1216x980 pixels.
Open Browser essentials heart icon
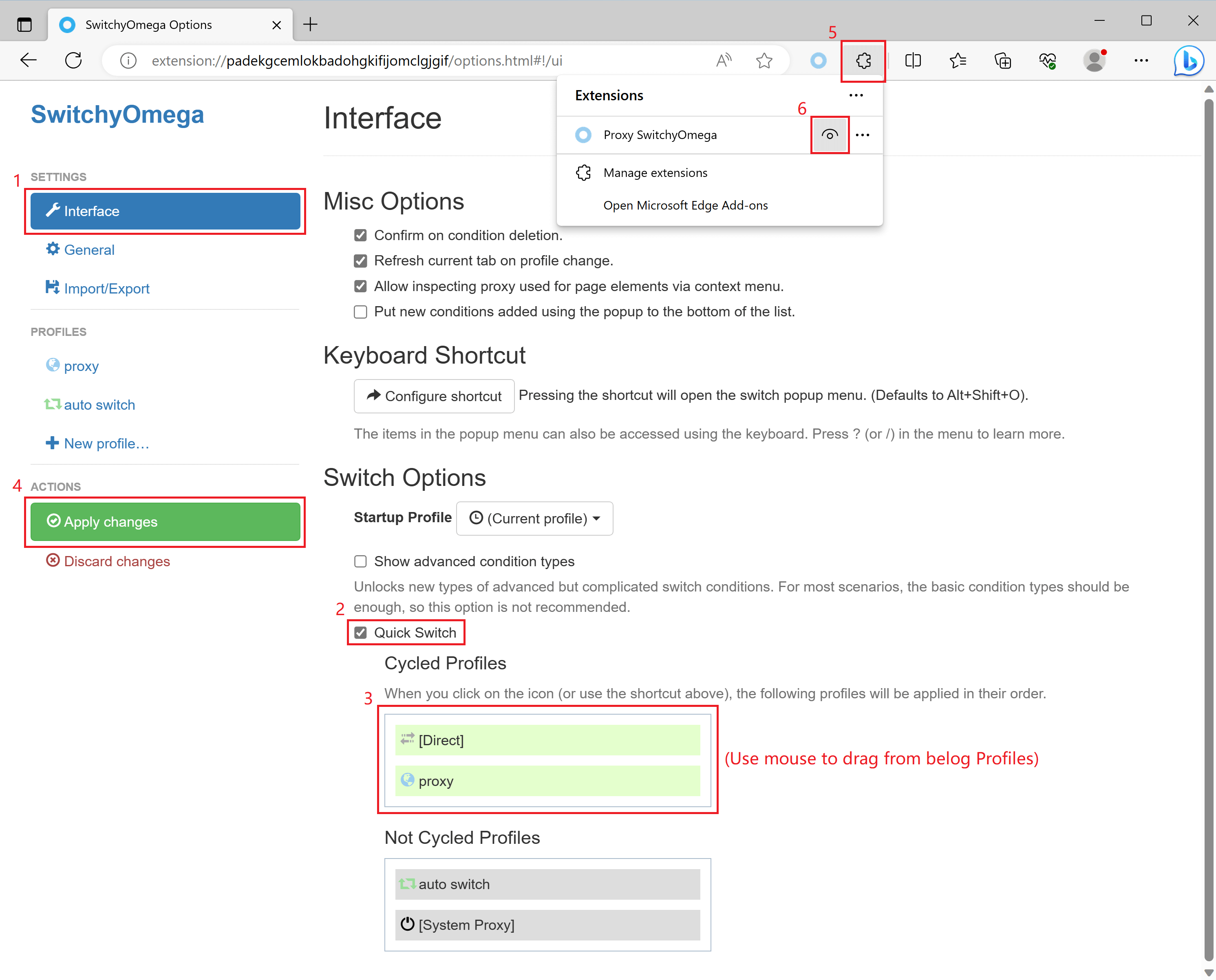tap(1048, 60)
